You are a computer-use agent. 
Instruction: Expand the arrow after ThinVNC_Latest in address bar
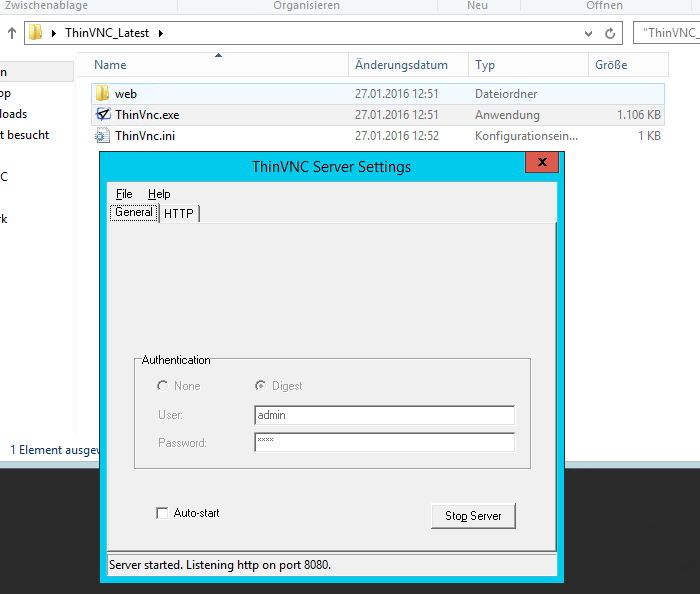pos(161,33)
